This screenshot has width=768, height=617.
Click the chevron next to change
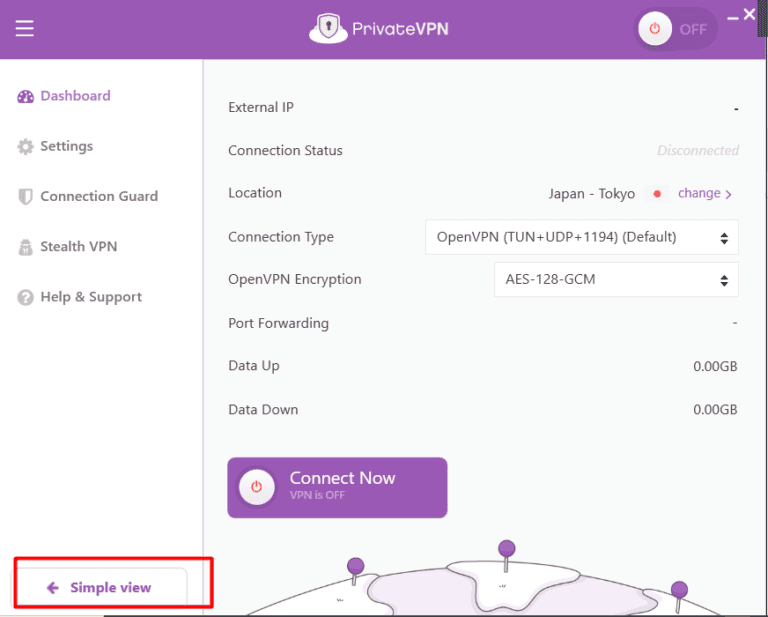click(728, 194)
